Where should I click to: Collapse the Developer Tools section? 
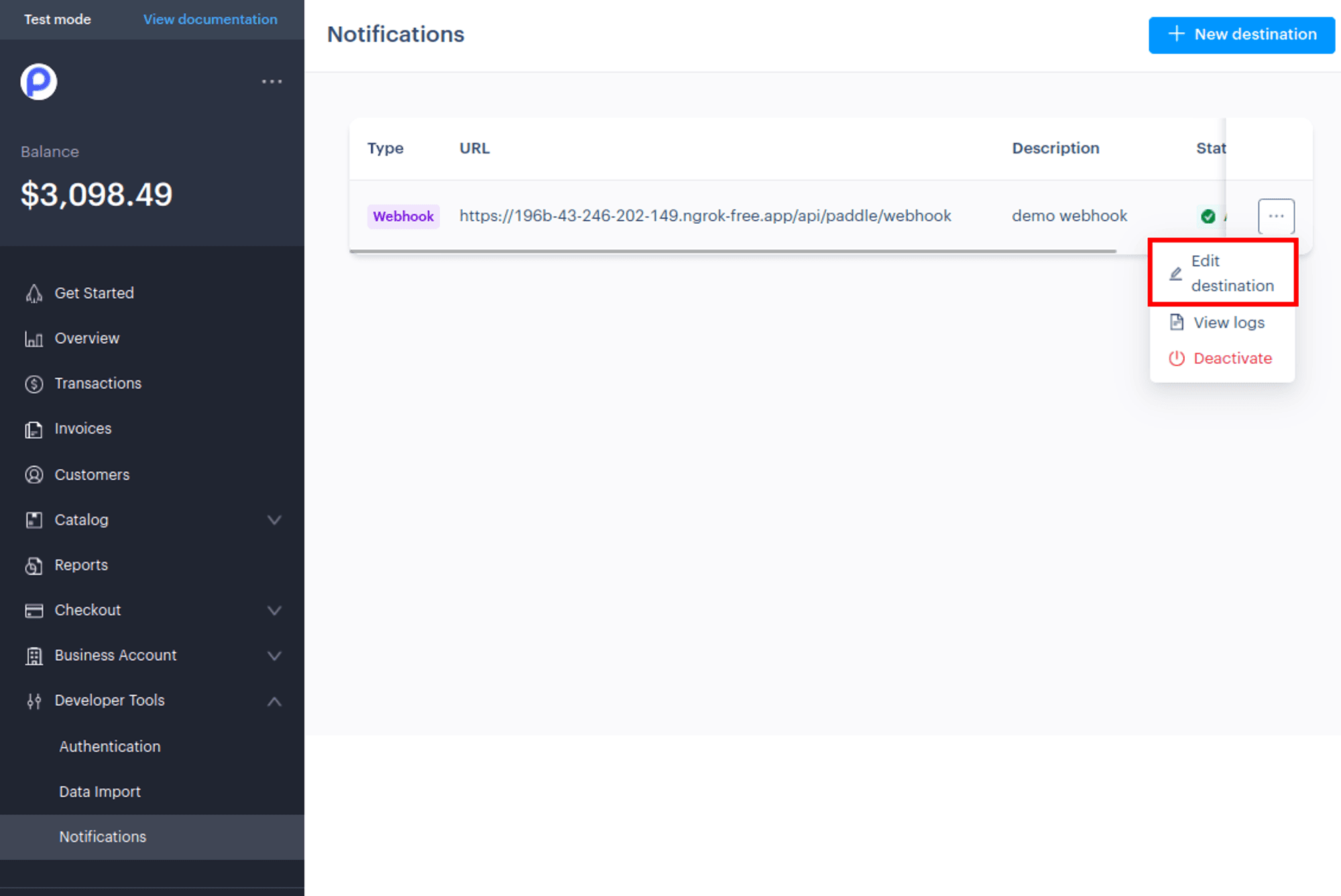point(274,701)
